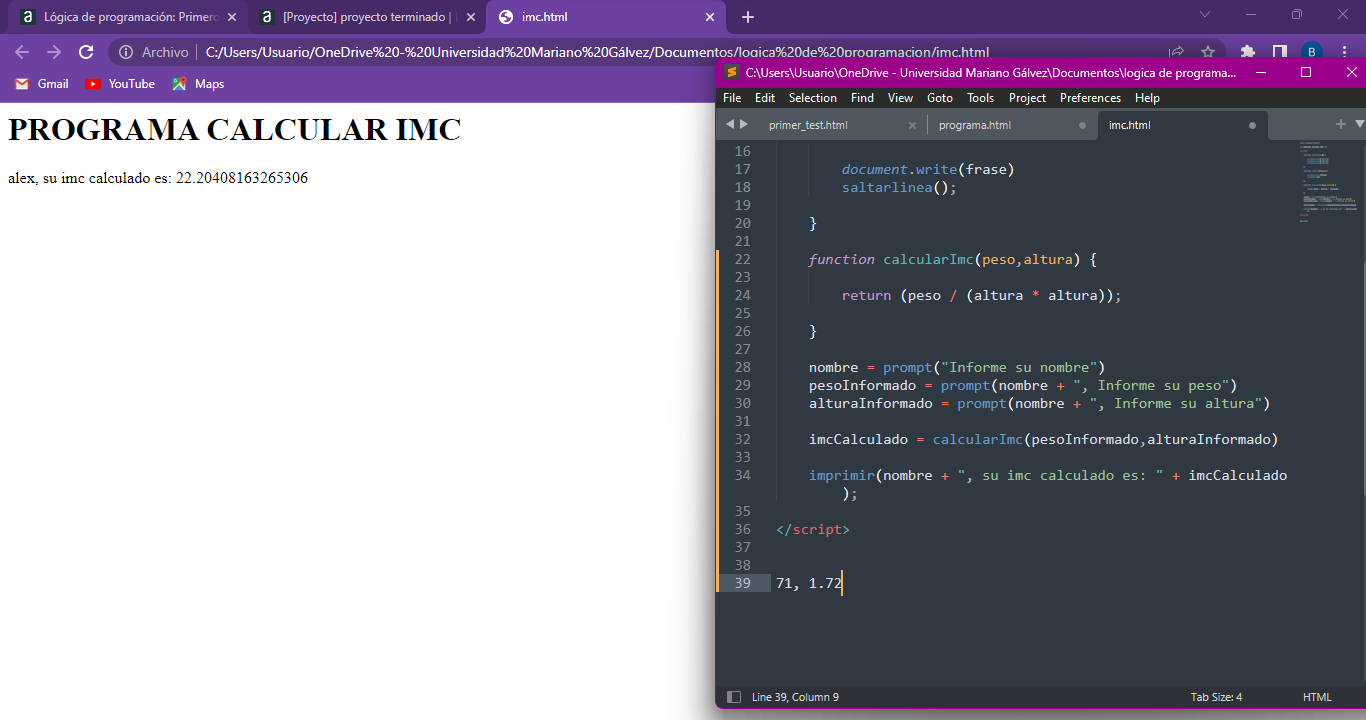Switch to primer_test.html Sublime tab
Screen dimensions: 1366x720
[808, 125]
